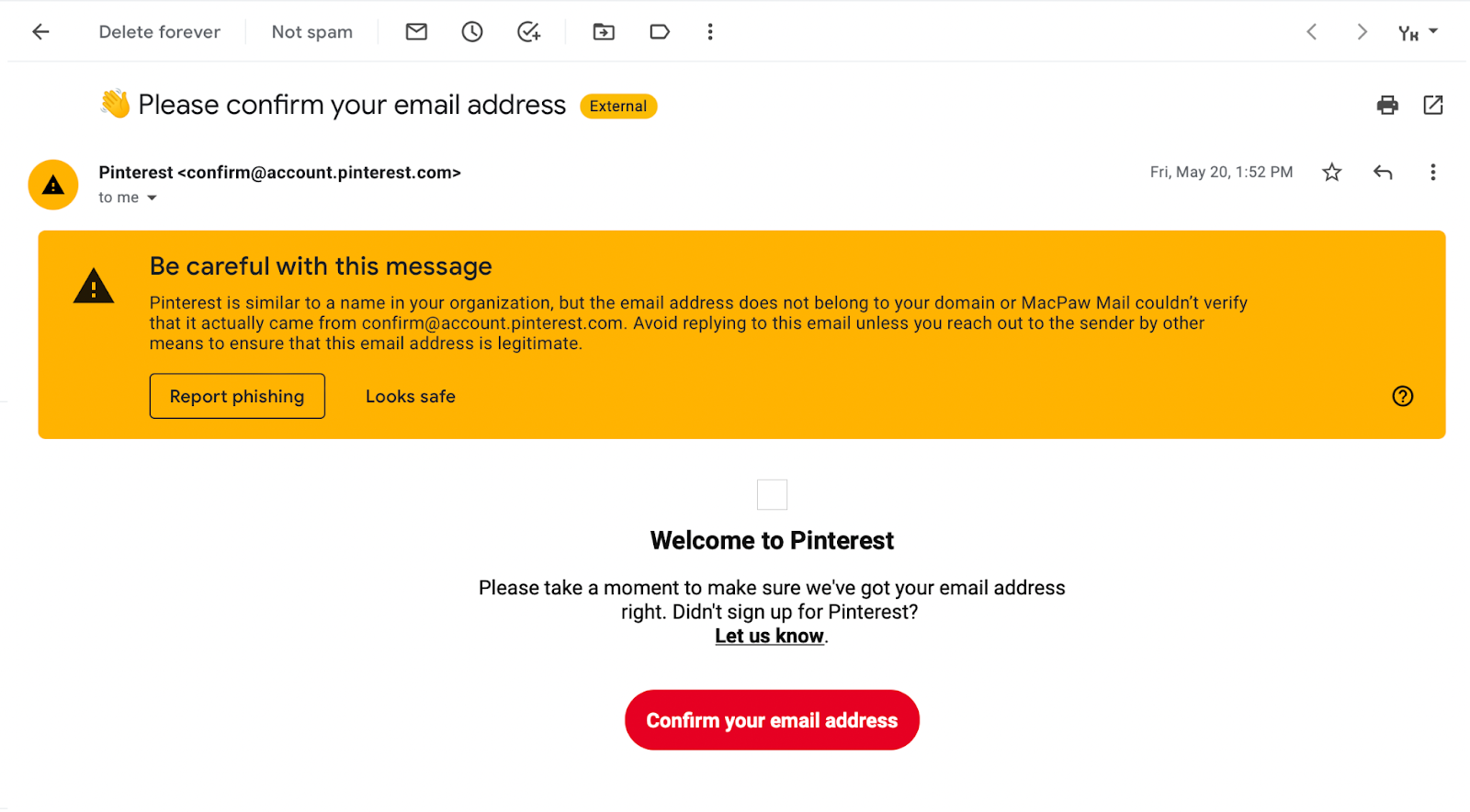Viewport: 1470px width, 812px height.
Task: Expand the 'to me' recipient details
Action: point(153,197)
